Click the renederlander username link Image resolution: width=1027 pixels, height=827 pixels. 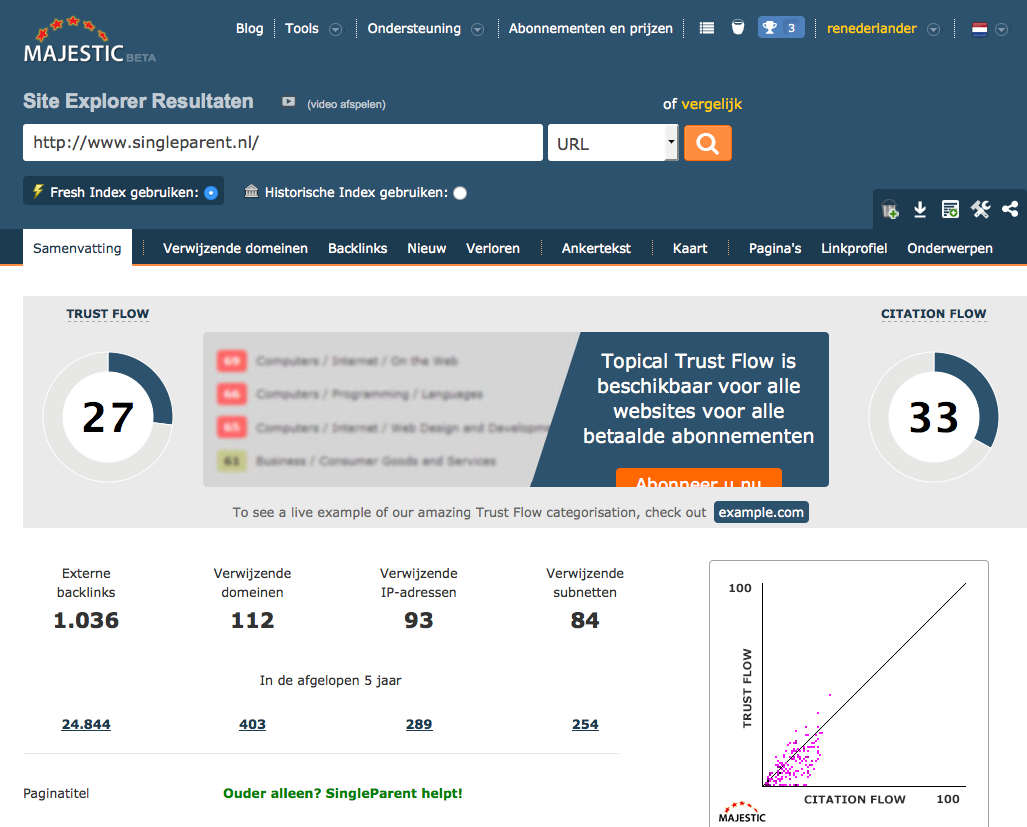(x=872, y=28)
